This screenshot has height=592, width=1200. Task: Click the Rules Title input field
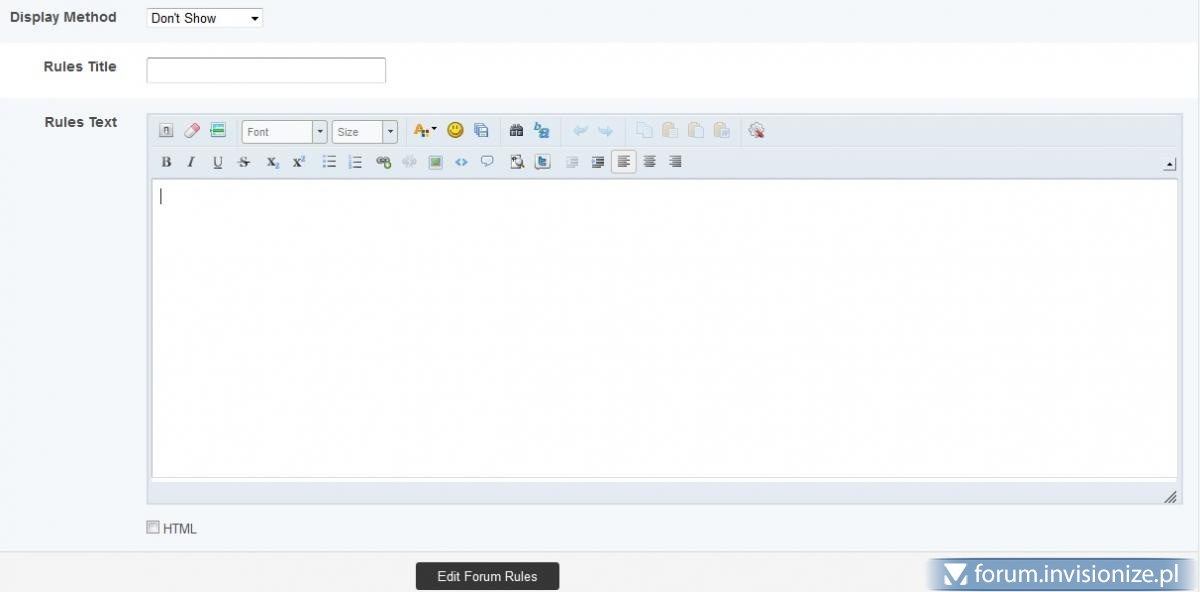(x=266, y=70)
